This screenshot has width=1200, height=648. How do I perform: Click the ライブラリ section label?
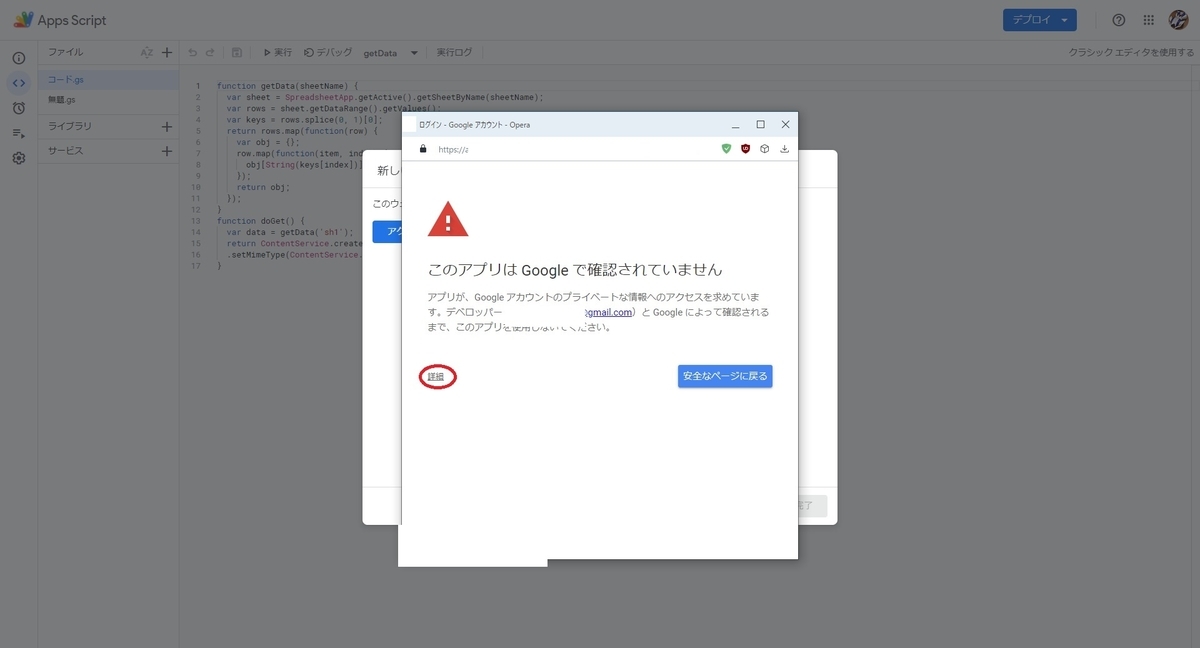tap(70, 127)
